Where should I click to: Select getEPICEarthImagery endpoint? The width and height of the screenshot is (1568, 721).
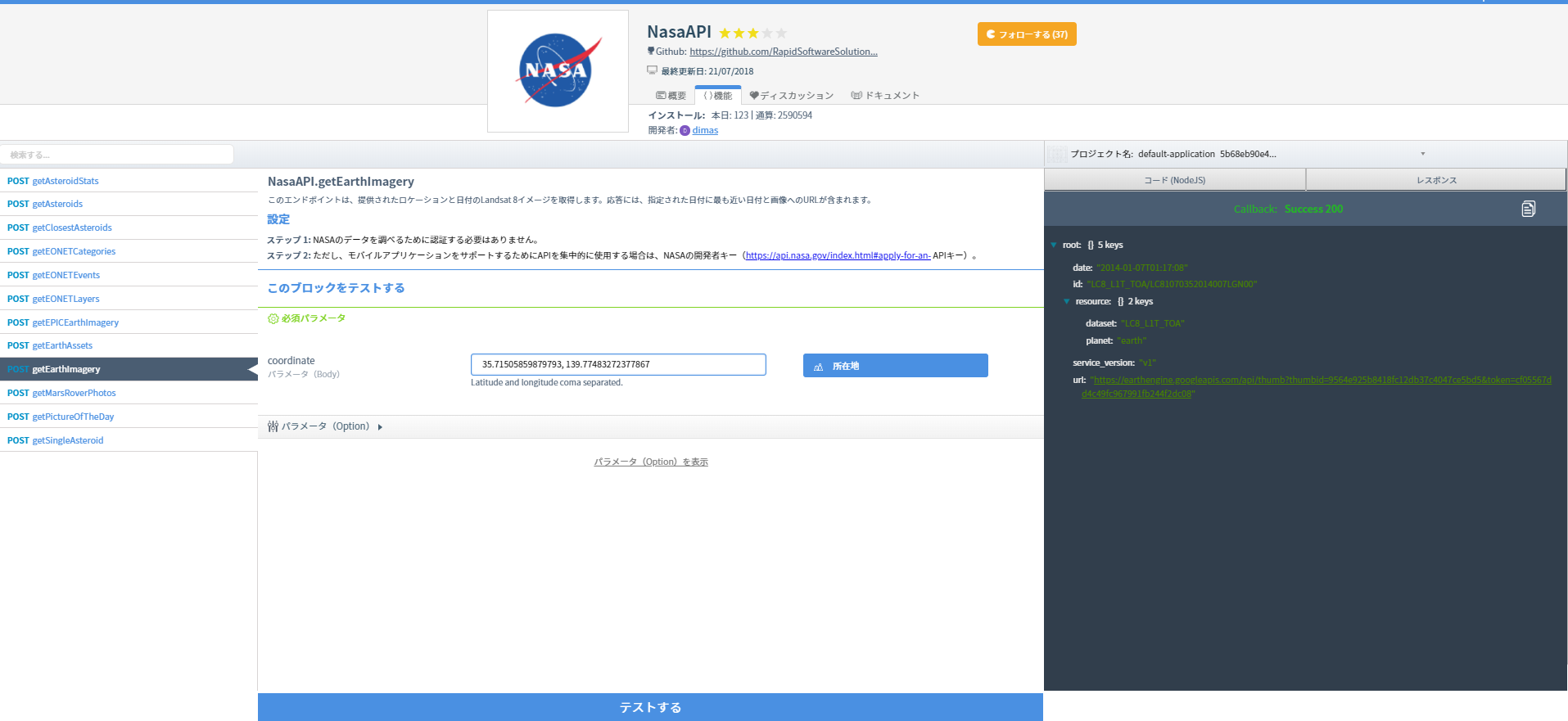(129, 322)
